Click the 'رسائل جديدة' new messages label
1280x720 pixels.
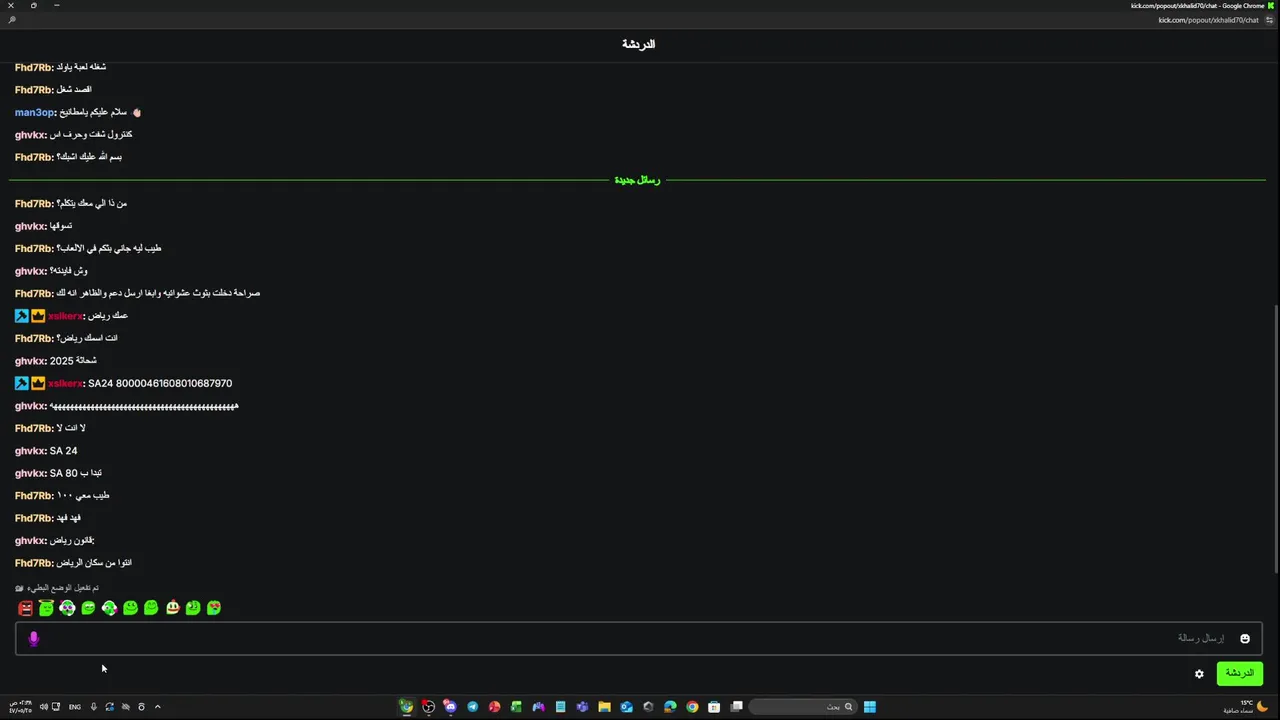click(637, 180)
